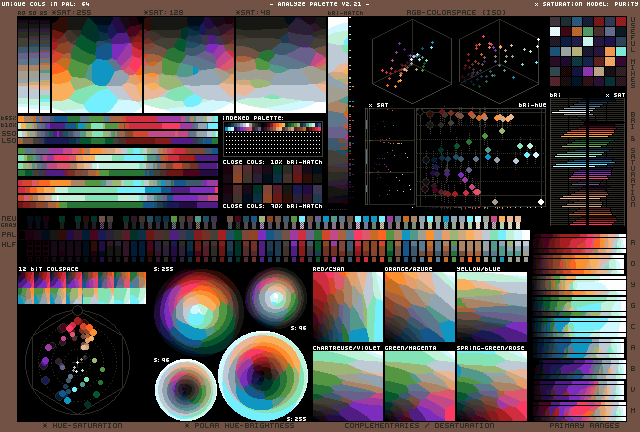Image resolution: width=640 pixels, height=432 pixels.
Task: Click the '×SAT: 48' heading
Action: pos(253,13)
